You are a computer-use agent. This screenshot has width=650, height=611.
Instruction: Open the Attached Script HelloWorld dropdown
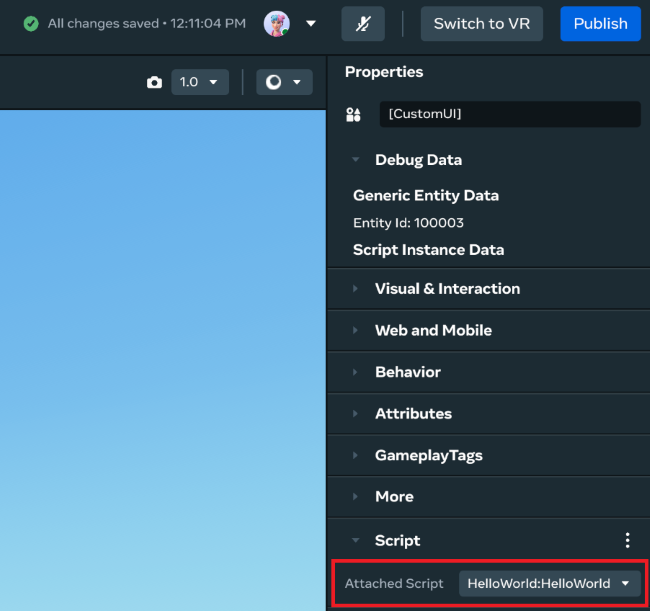[x=549, y=583]
